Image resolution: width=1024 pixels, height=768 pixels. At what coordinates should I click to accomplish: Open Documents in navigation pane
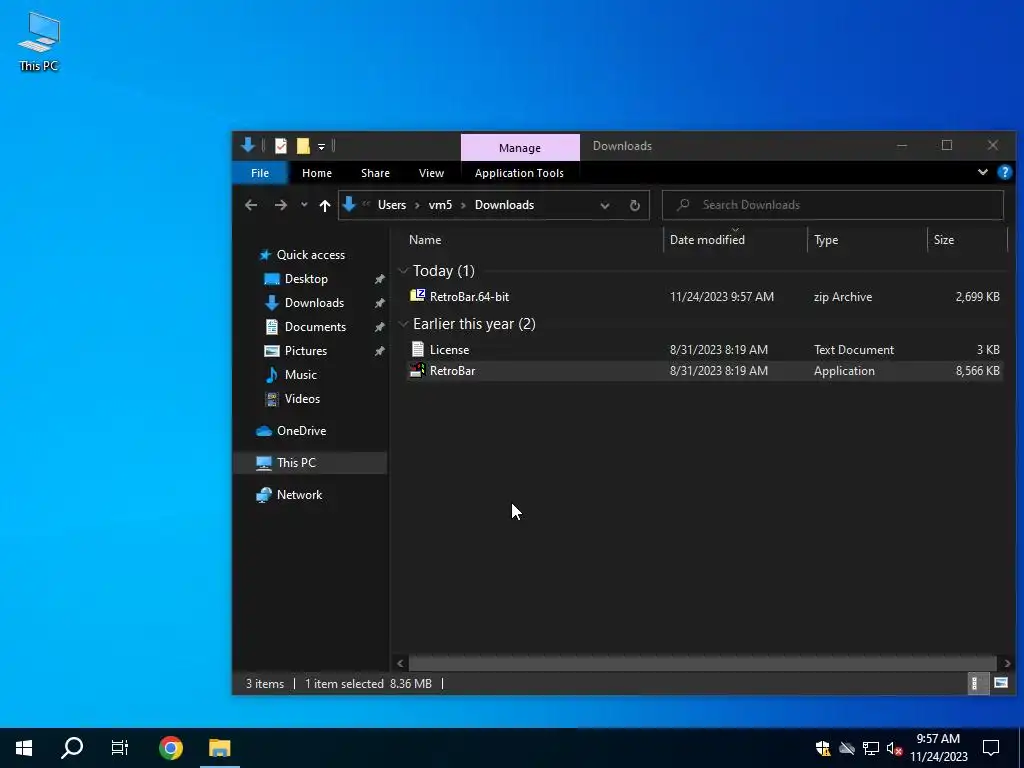point(315,327)
